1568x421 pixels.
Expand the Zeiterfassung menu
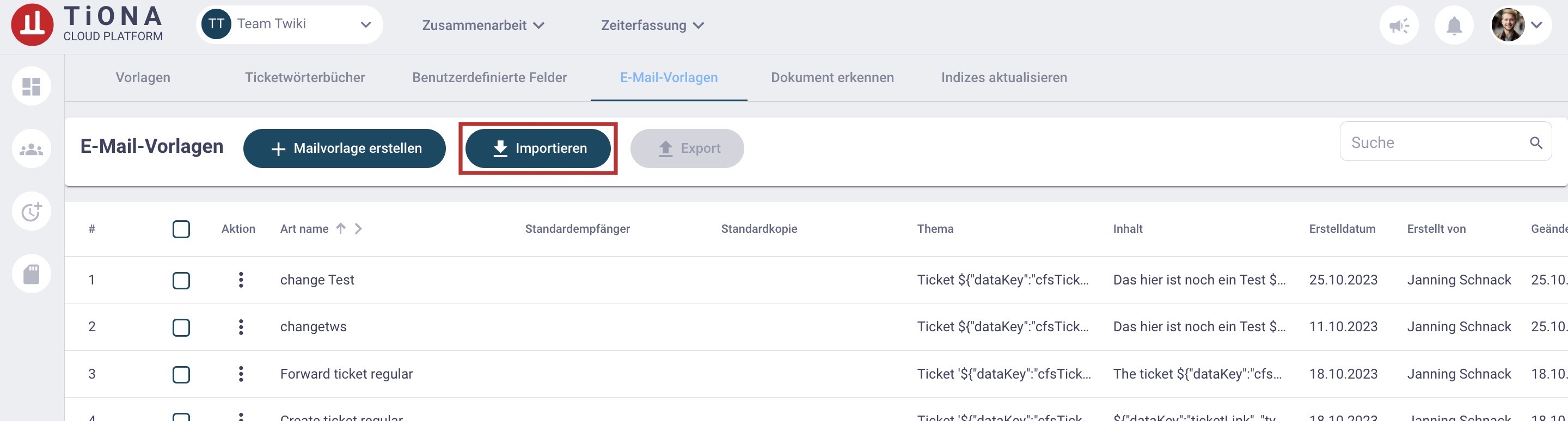(x=653, y=26)
